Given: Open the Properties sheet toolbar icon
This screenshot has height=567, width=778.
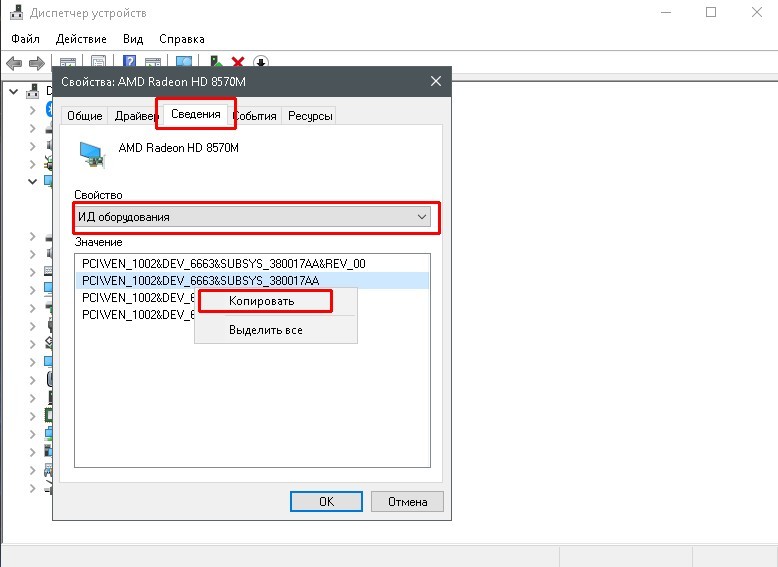Looking at the screenshot, I should pyautogui.click(x=98, y=61).
